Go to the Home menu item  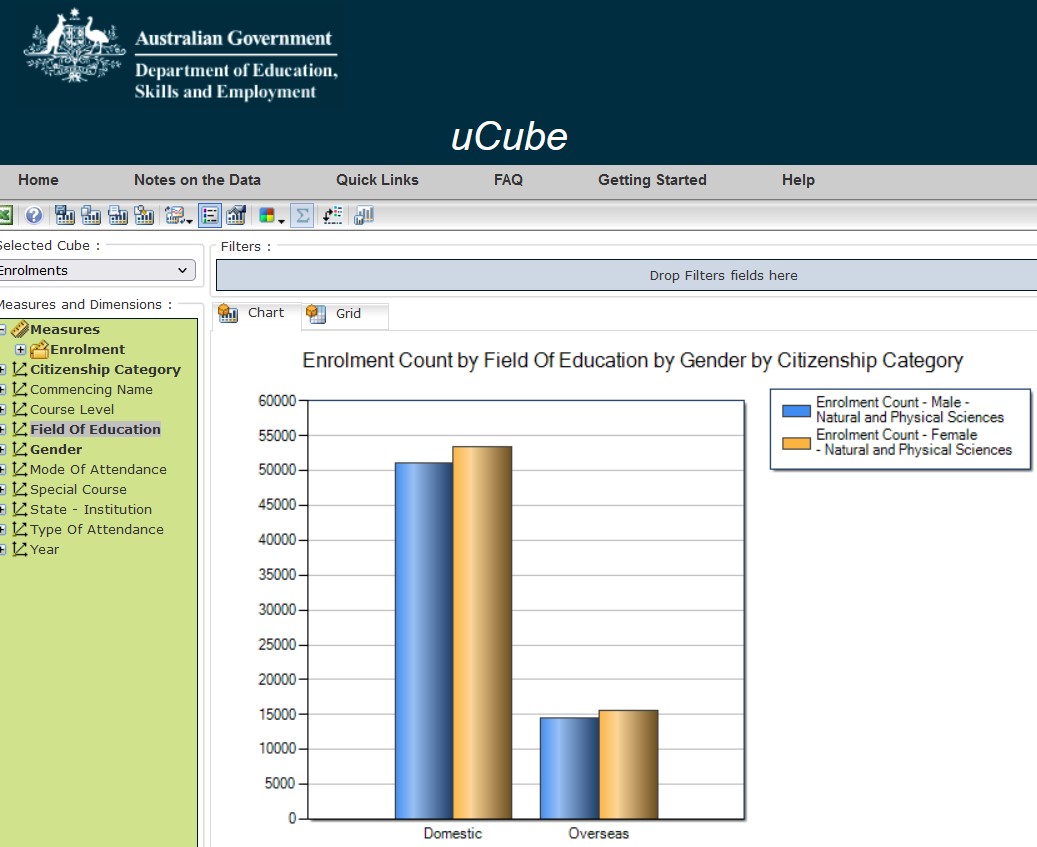(38, 180)
